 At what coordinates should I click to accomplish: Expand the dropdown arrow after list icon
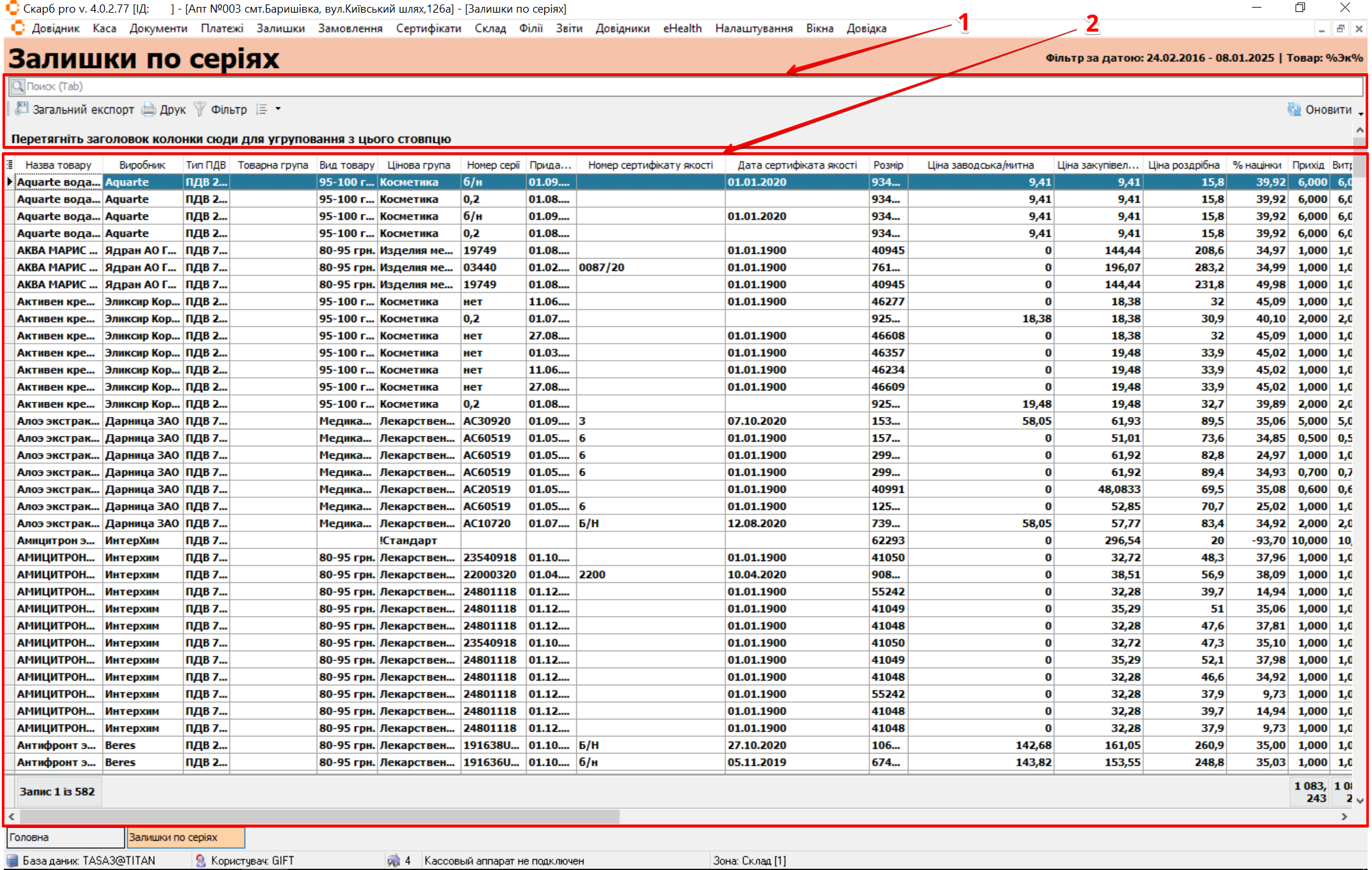pyautogui.click(x=278, y=109)
